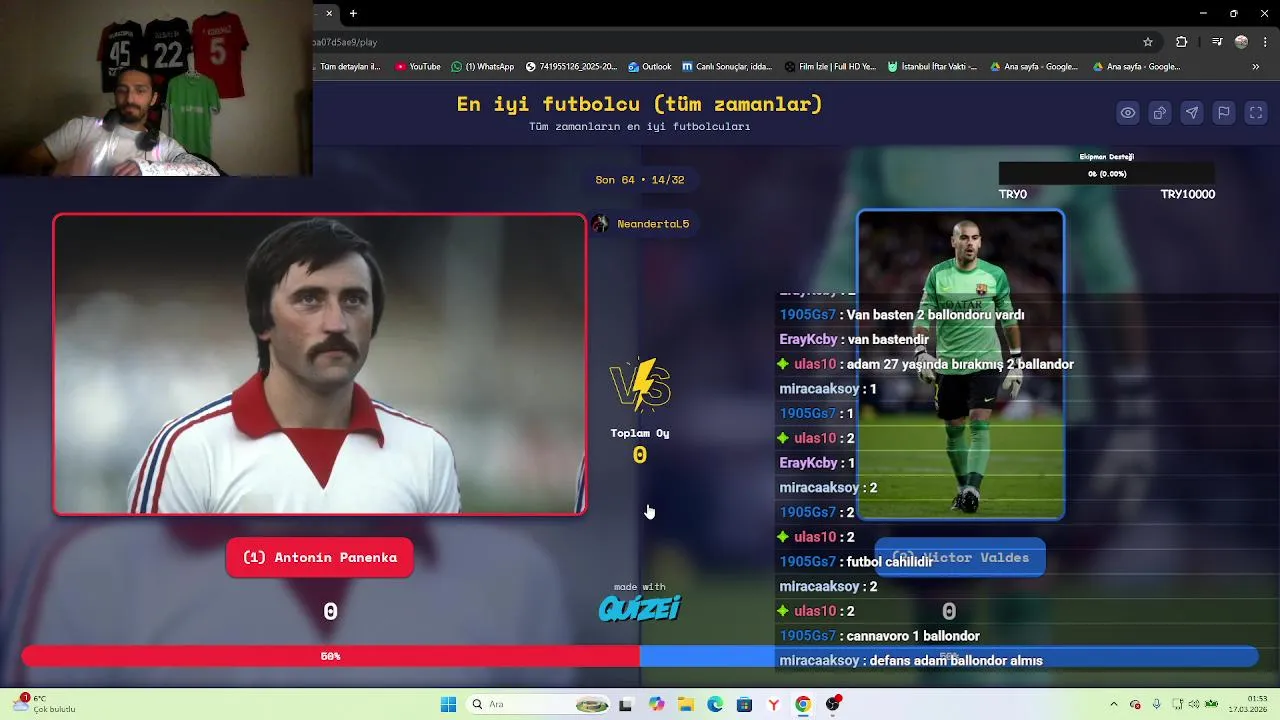Click the quiz title 'En iyi futbolcu (tüm zamanlar)'
The height and width of the screenshot is (720, 1280).
coord(640,104)
